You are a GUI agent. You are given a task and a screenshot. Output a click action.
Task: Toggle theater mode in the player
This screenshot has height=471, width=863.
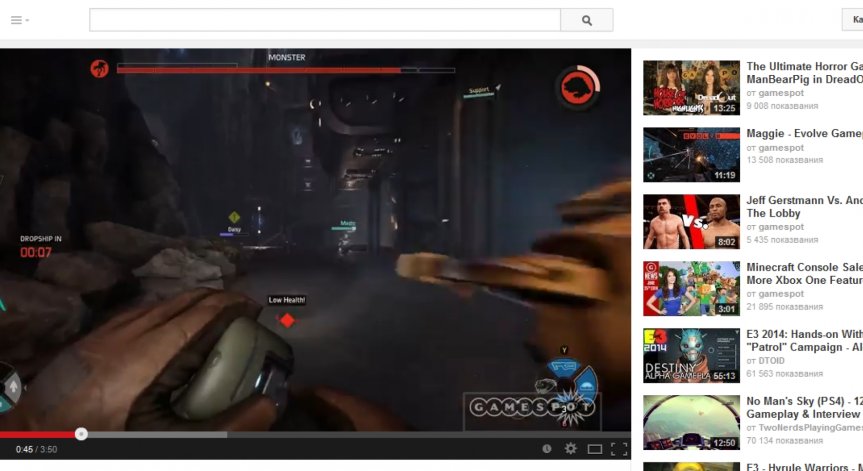pos(595,449)
